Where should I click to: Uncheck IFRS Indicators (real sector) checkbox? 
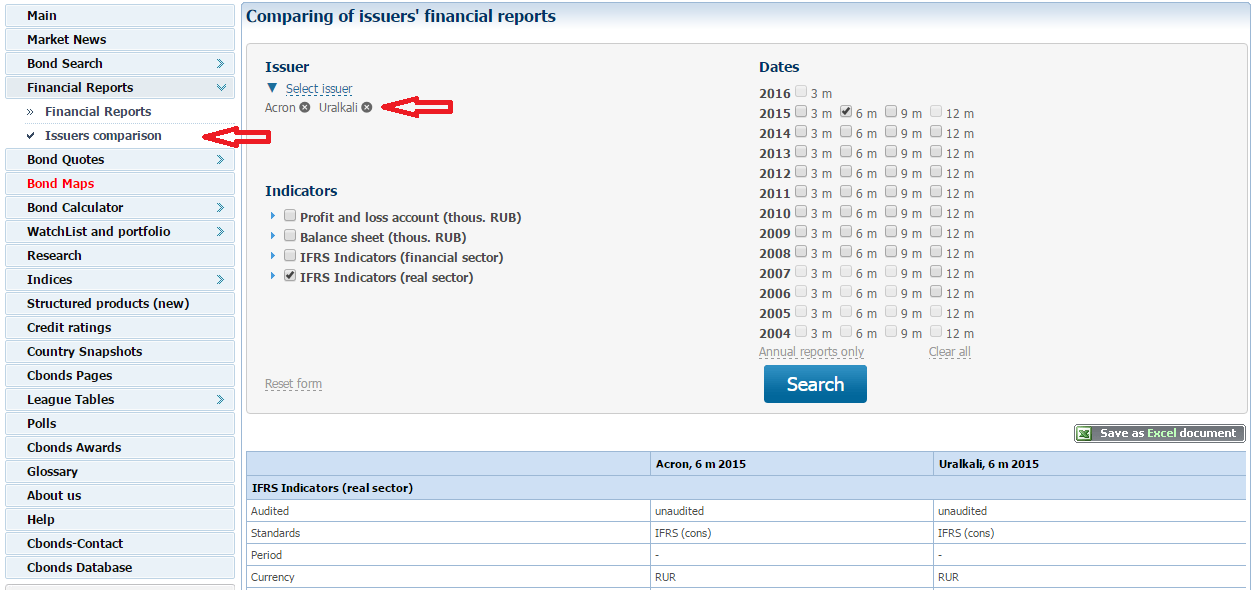(290, 276)
